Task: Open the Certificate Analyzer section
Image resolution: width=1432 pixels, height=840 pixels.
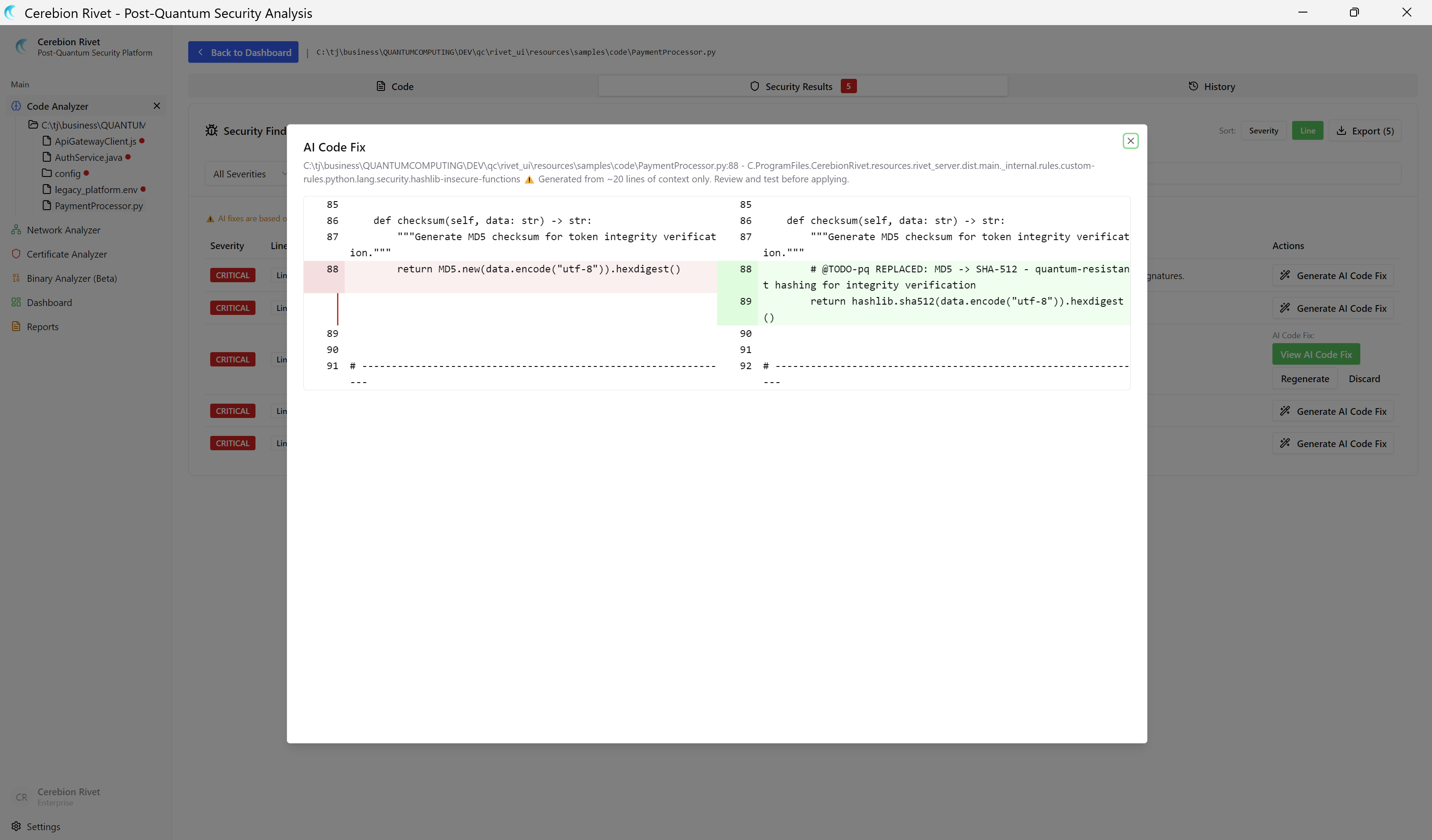Action: [66, 254]
